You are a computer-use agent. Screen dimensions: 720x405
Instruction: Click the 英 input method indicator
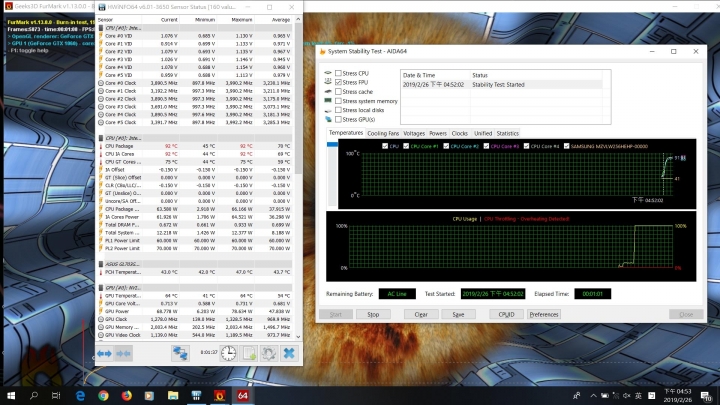pos(638,395)
